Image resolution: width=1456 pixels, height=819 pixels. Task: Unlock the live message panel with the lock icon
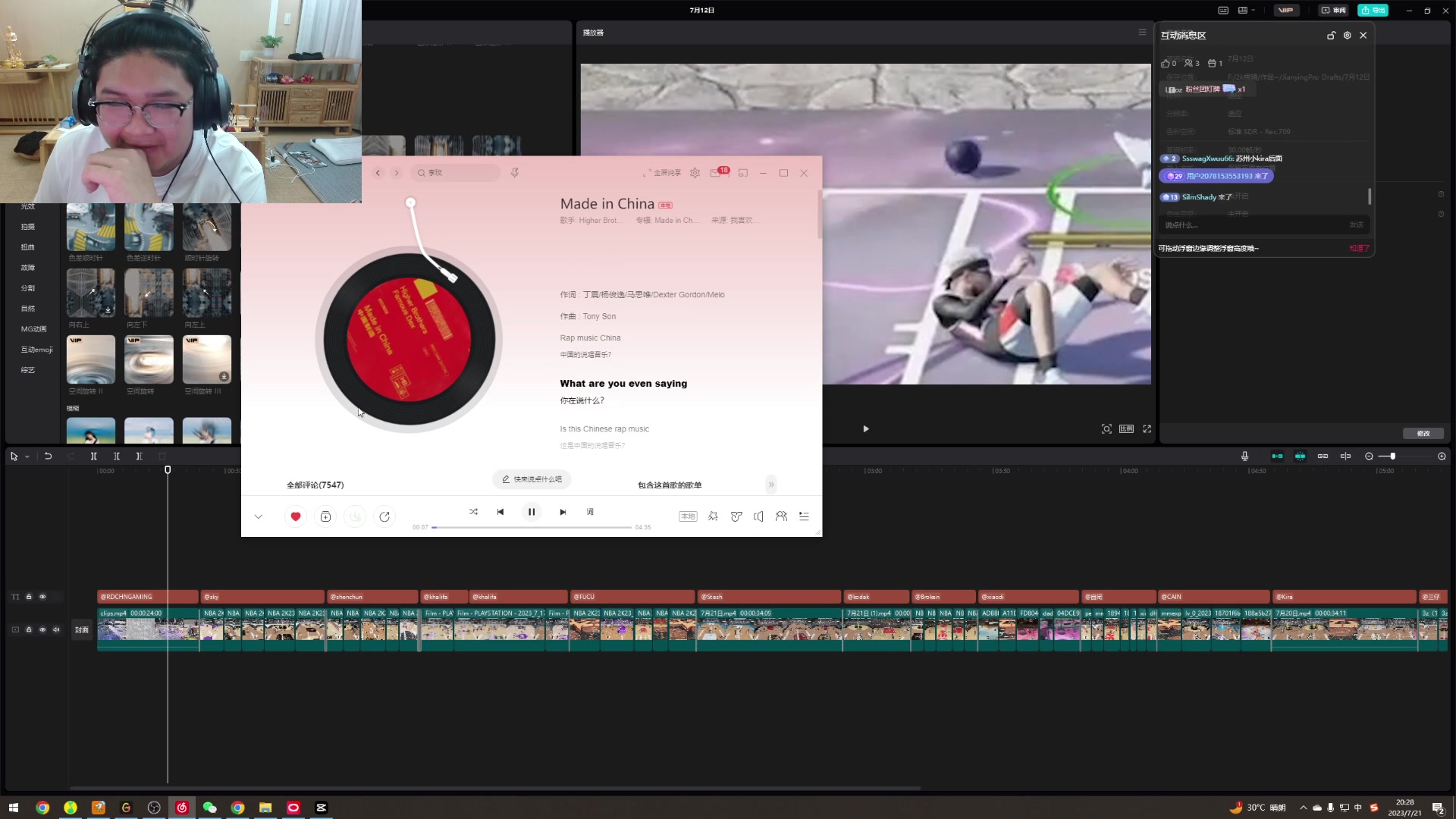coord(1331,36)
